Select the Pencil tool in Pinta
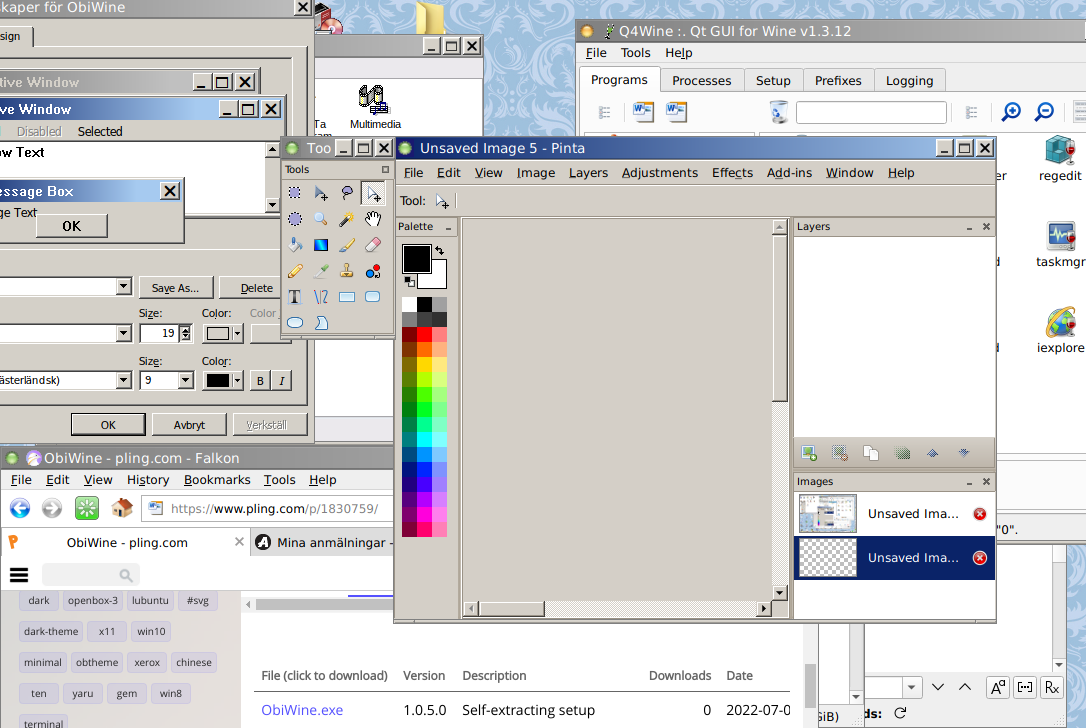The image size is (1086, 728). pos(295,271)
